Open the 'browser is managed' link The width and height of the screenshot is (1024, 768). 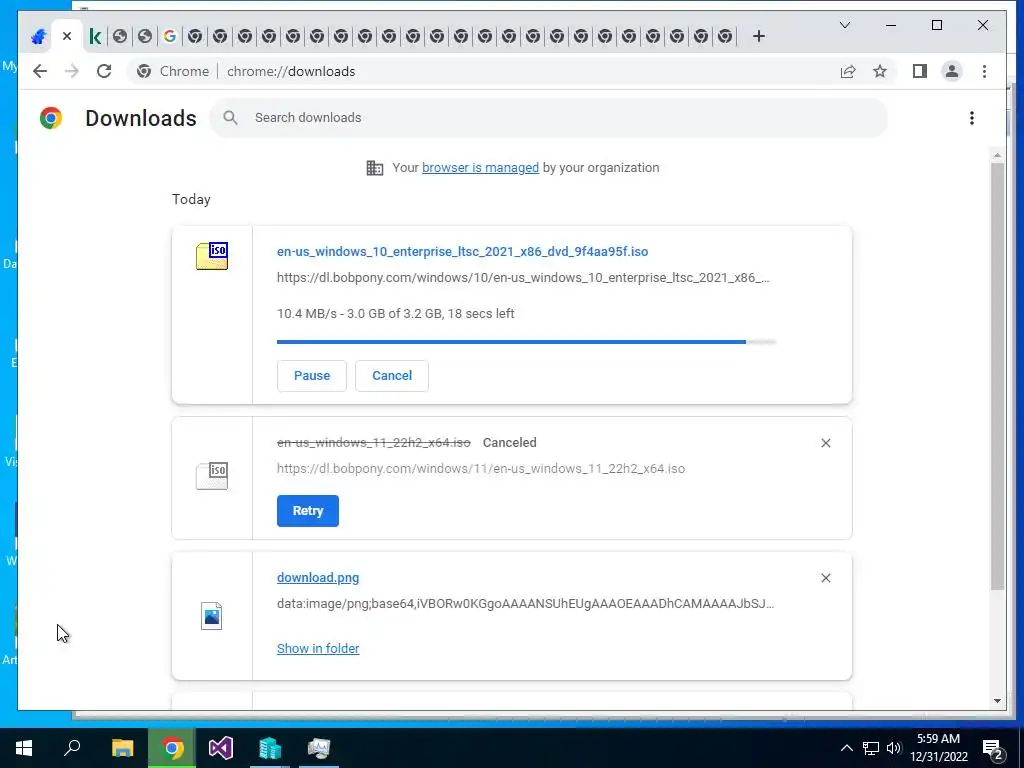480,168
